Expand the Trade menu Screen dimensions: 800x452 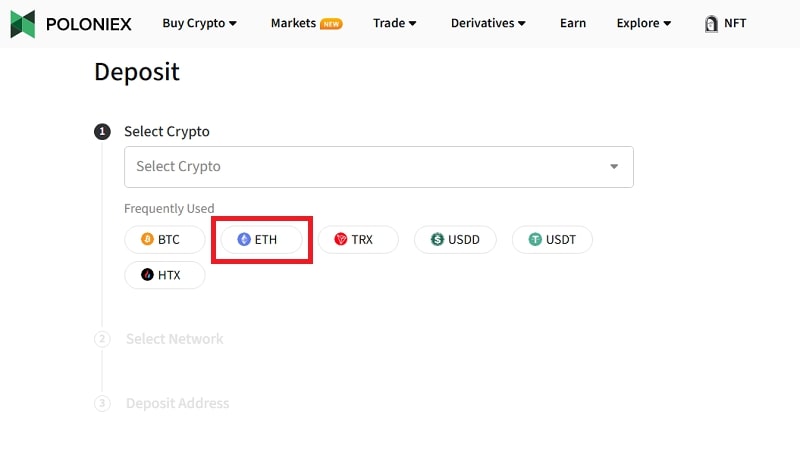[394, 23]
